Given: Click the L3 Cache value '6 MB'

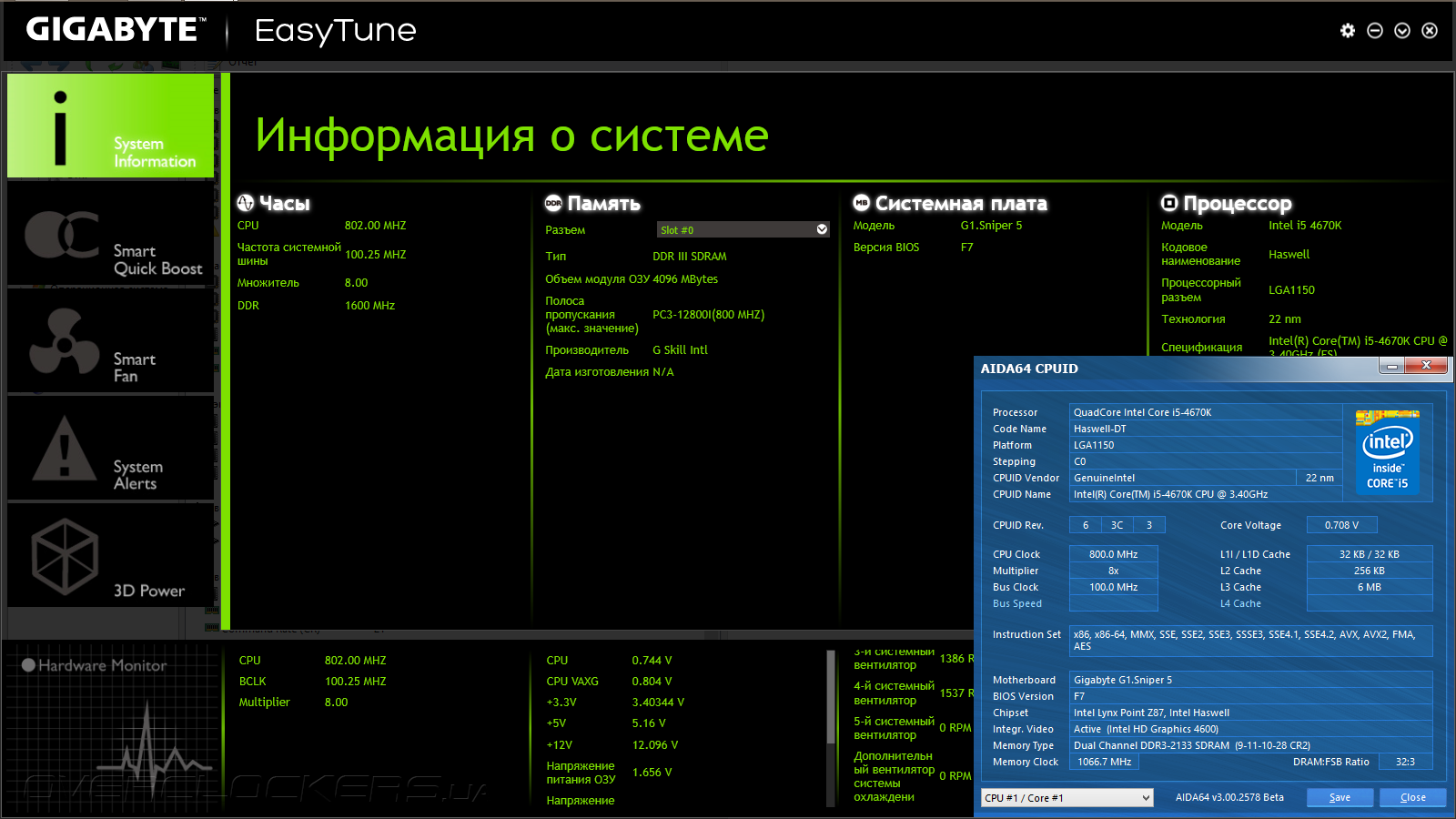Looking at the screenshot, I should pyautogui.click(x=1370, y=587).
